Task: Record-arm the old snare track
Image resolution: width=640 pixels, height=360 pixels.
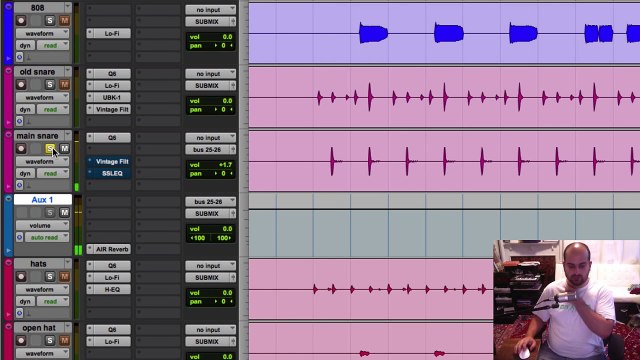Action: [x=21, y=84]
